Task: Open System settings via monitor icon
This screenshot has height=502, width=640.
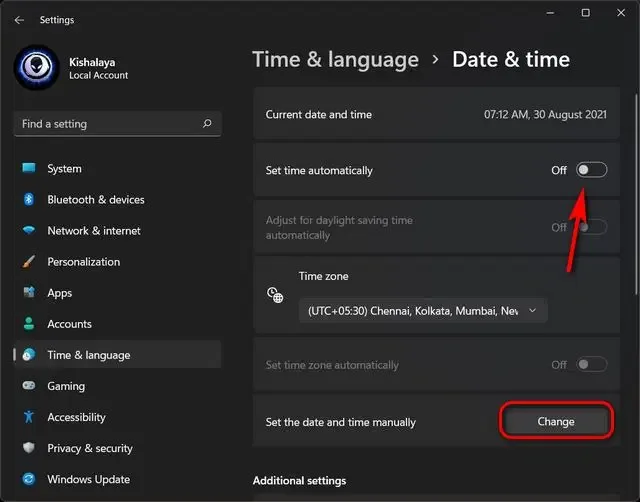Action: tap(29, 168)
